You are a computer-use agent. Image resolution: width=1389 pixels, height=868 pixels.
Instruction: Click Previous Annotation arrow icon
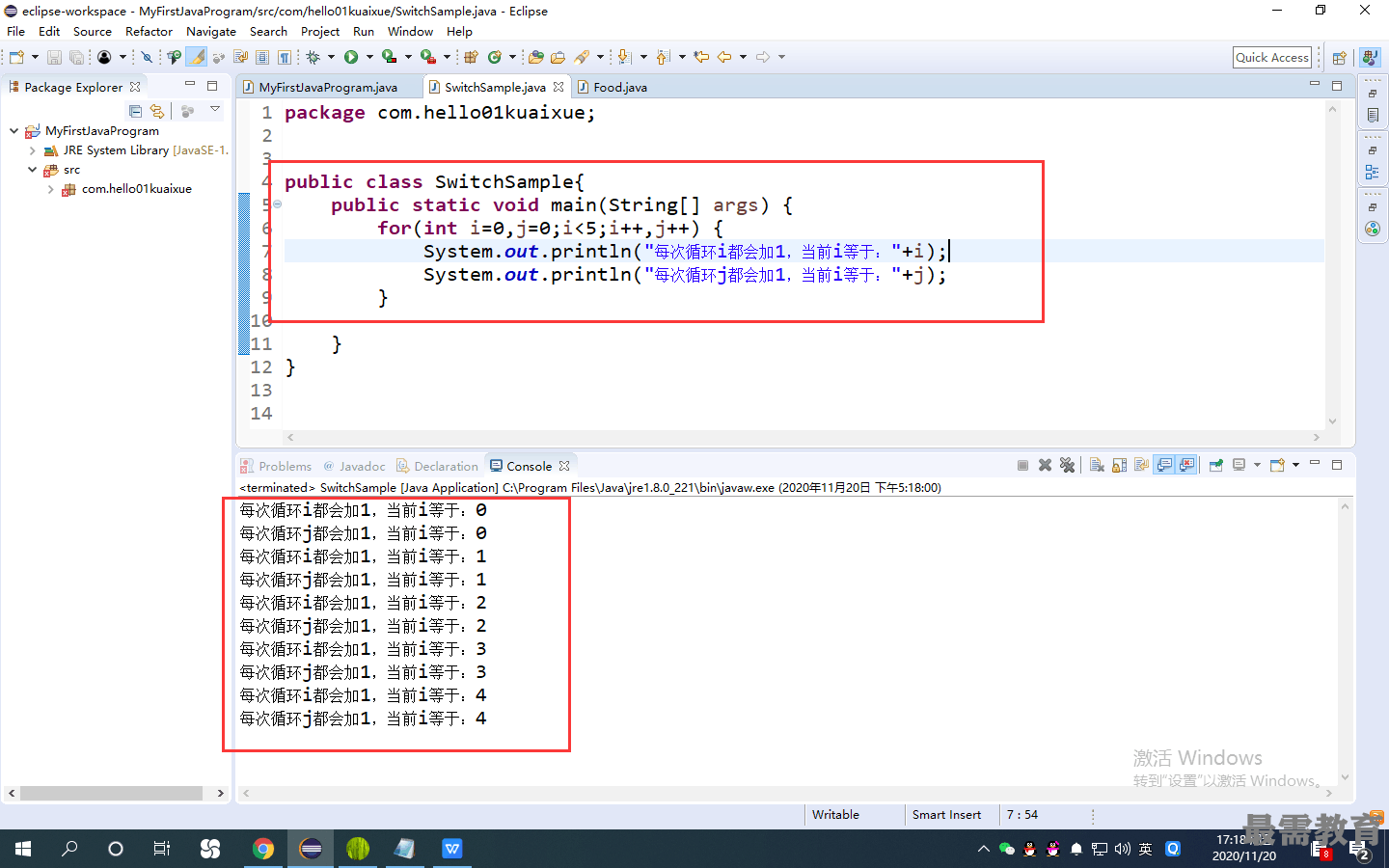click(x=663, y=57)
